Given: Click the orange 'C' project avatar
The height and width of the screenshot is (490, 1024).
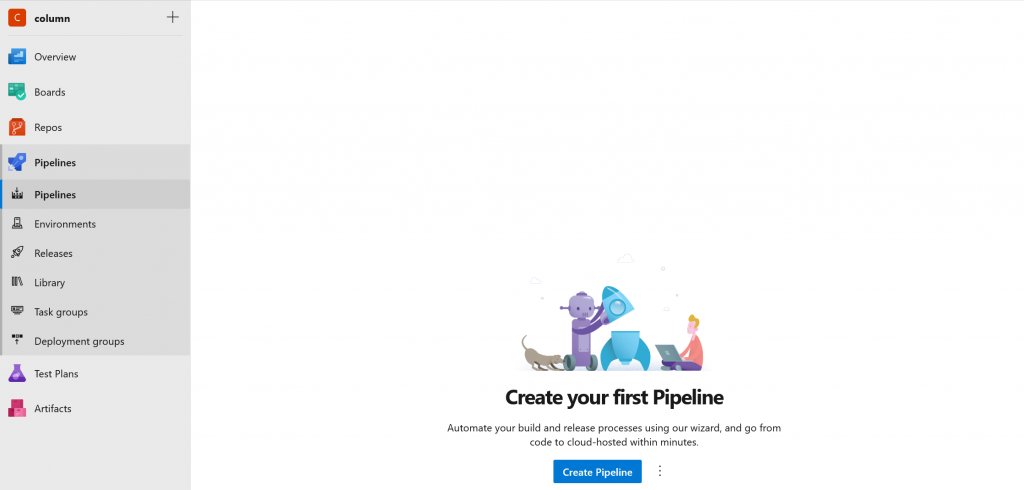Looking at the screenshot, I should tap(17, 18).
